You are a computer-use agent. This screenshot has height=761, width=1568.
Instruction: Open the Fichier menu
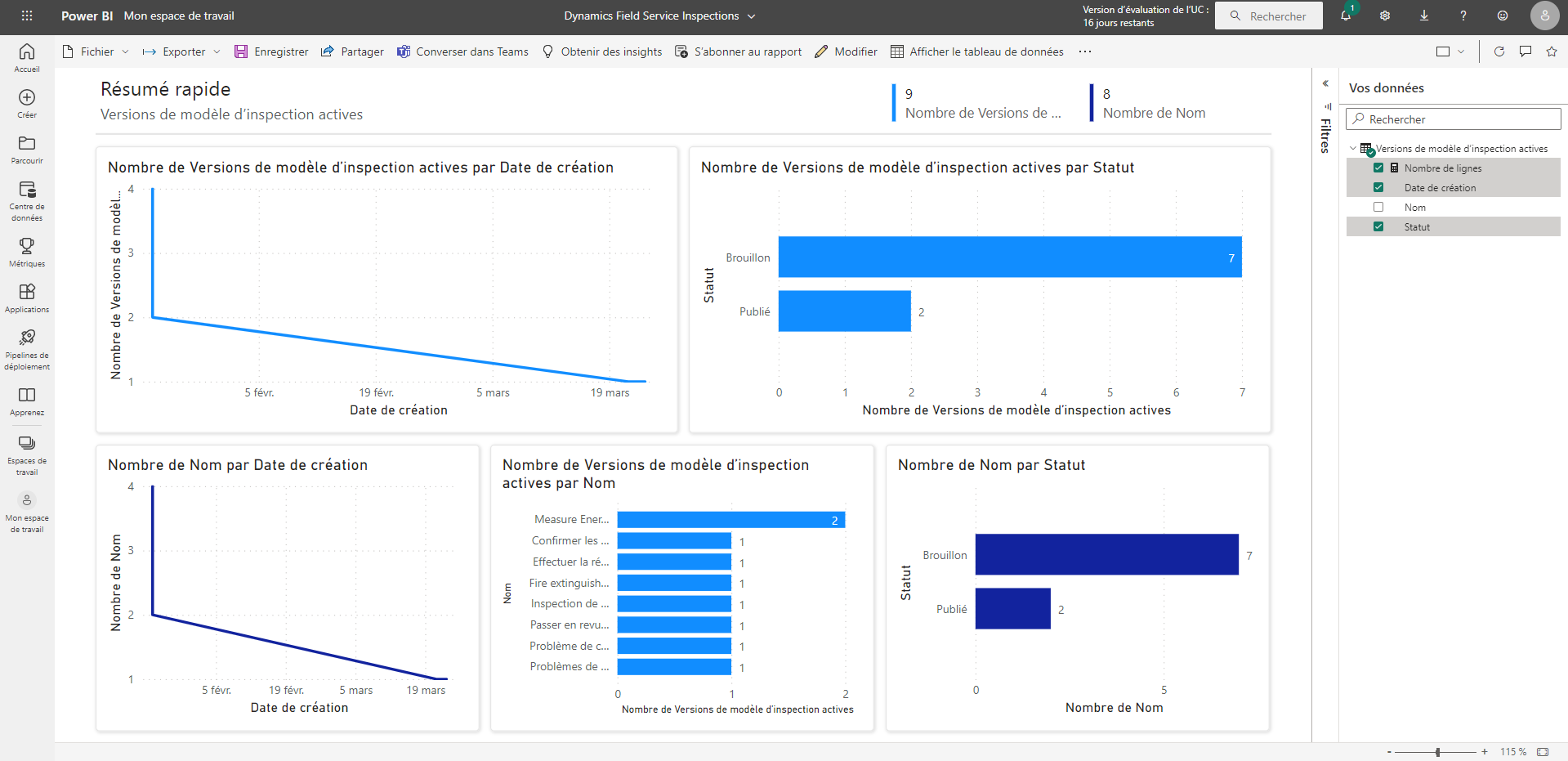[x=96, y=51]
